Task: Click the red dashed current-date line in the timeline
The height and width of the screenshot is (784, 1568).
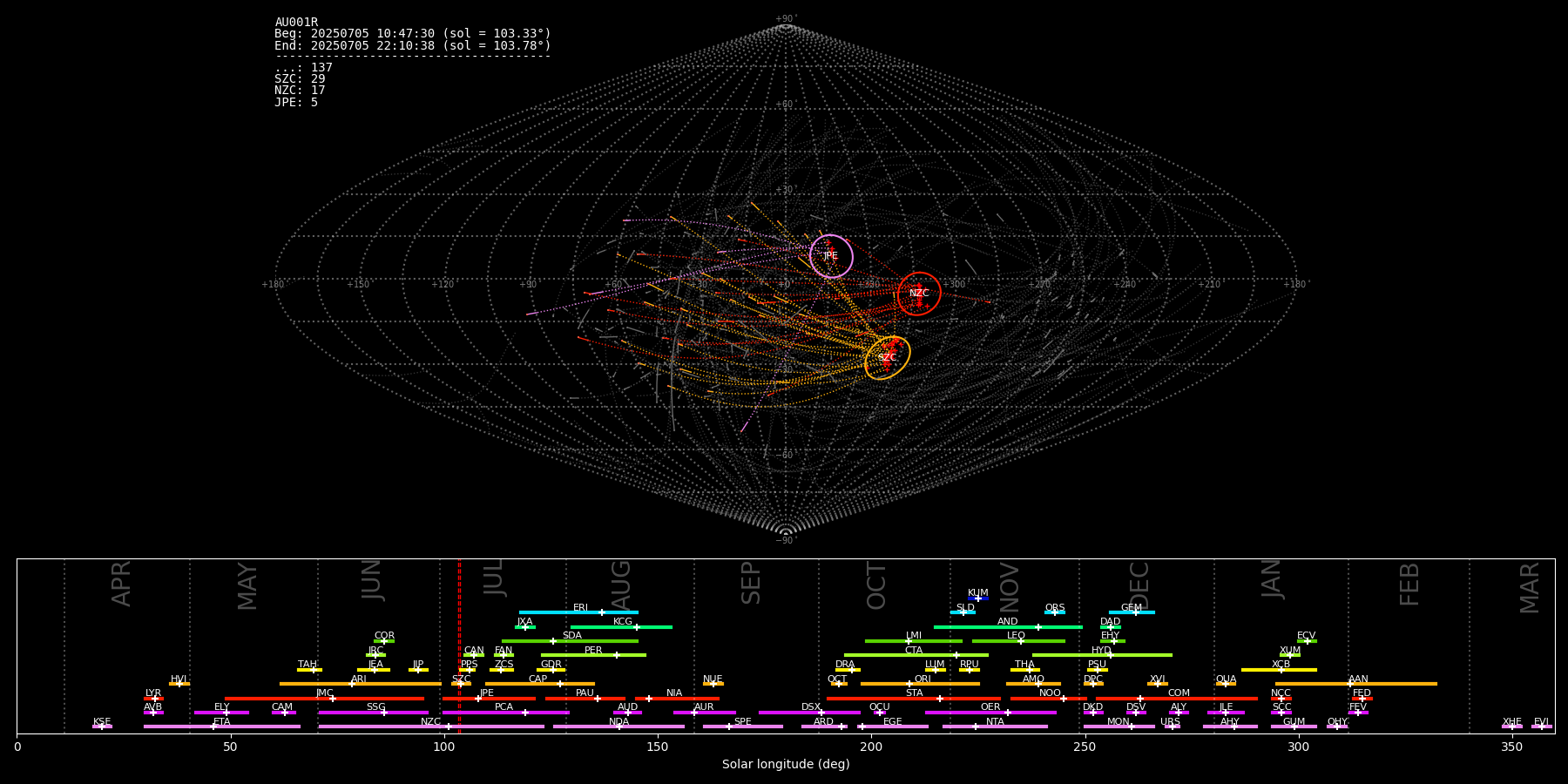Action: 460,645
